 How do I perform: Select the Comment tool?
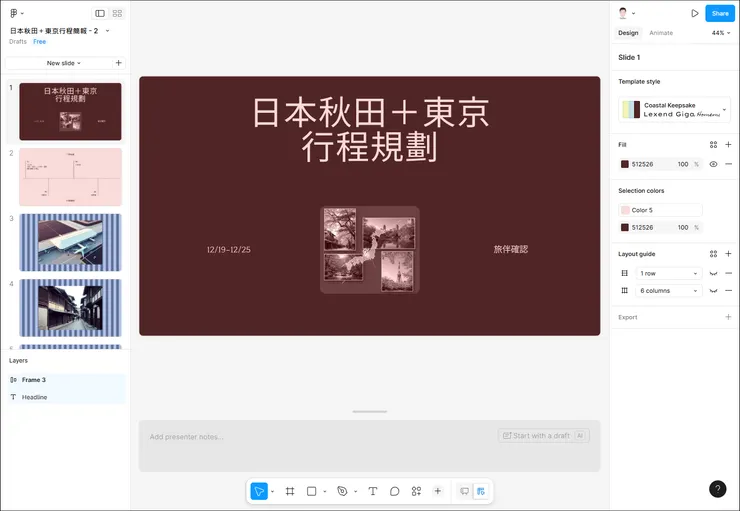395,491
